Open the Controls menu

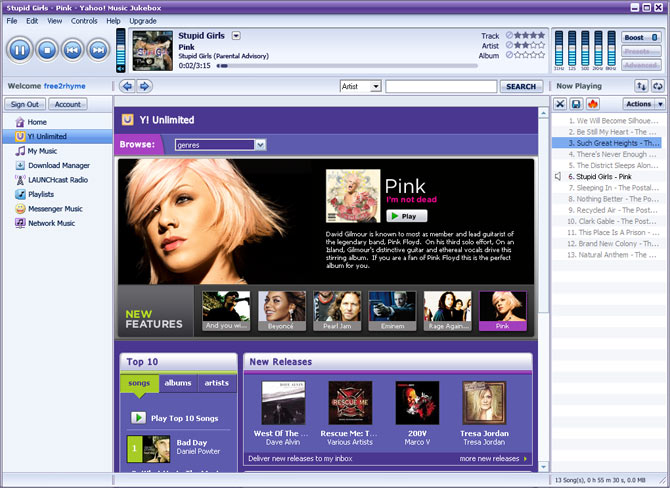[84, 20]
